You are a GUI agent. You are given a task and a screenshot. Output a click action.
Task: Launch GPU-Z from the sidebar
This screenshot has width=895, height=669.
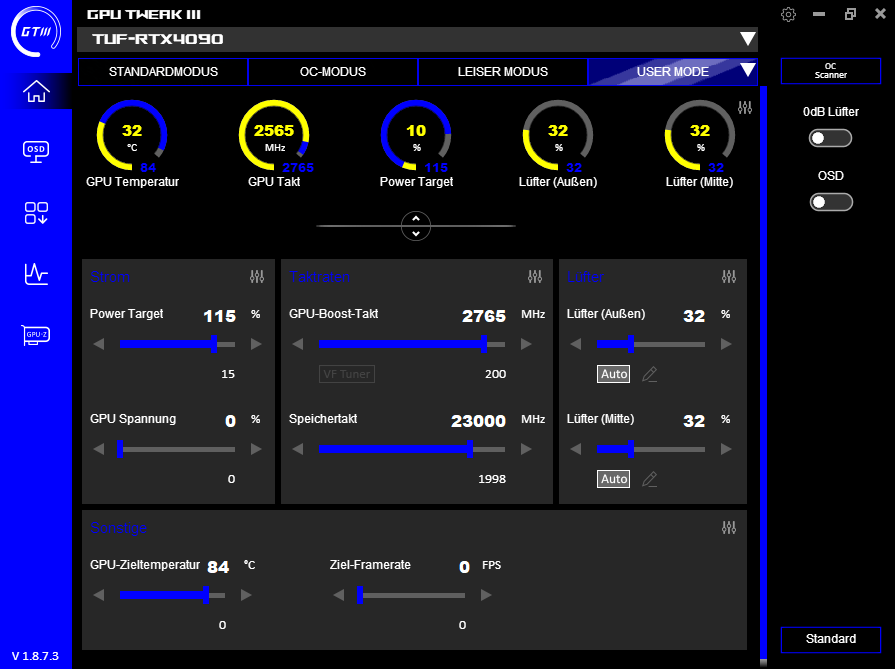pos(36,334)
